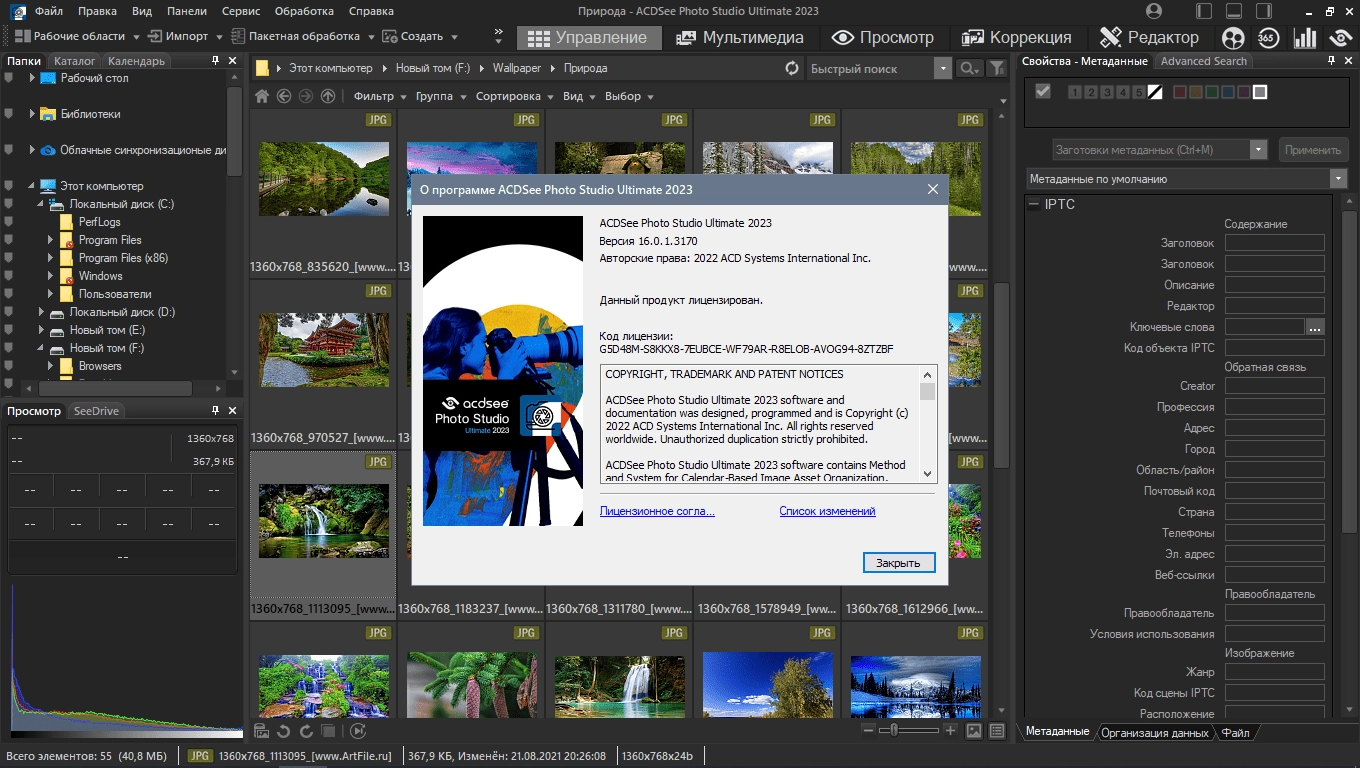Set rating 4 in metadata panel

tap(1123, 92)
